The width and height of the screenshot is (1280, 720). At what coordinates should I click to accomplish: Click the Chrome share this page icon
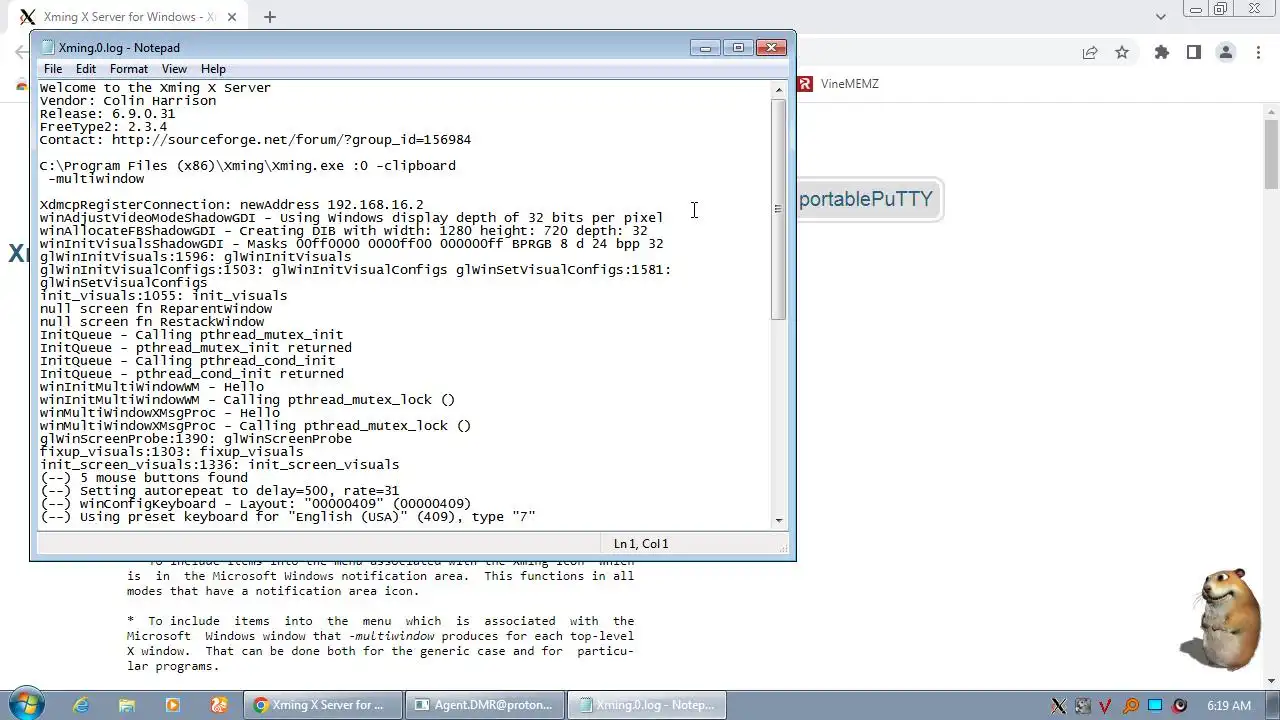(x=1090, y=53)
